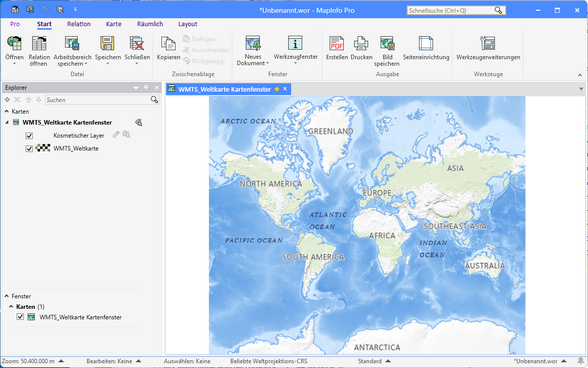This screenshot has height=368, width=588.
Task: Open the Zoom status bar popup arrow
Action: (61, 361)
